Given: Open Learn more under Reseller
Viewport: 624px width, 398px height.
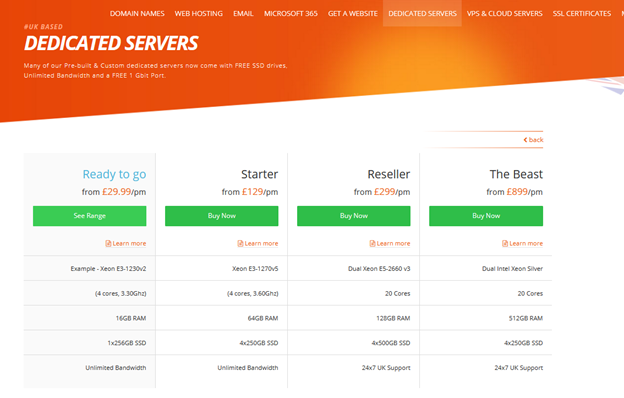Looking at the screenshot, I should pyautogui.click(x=394, y=243).
